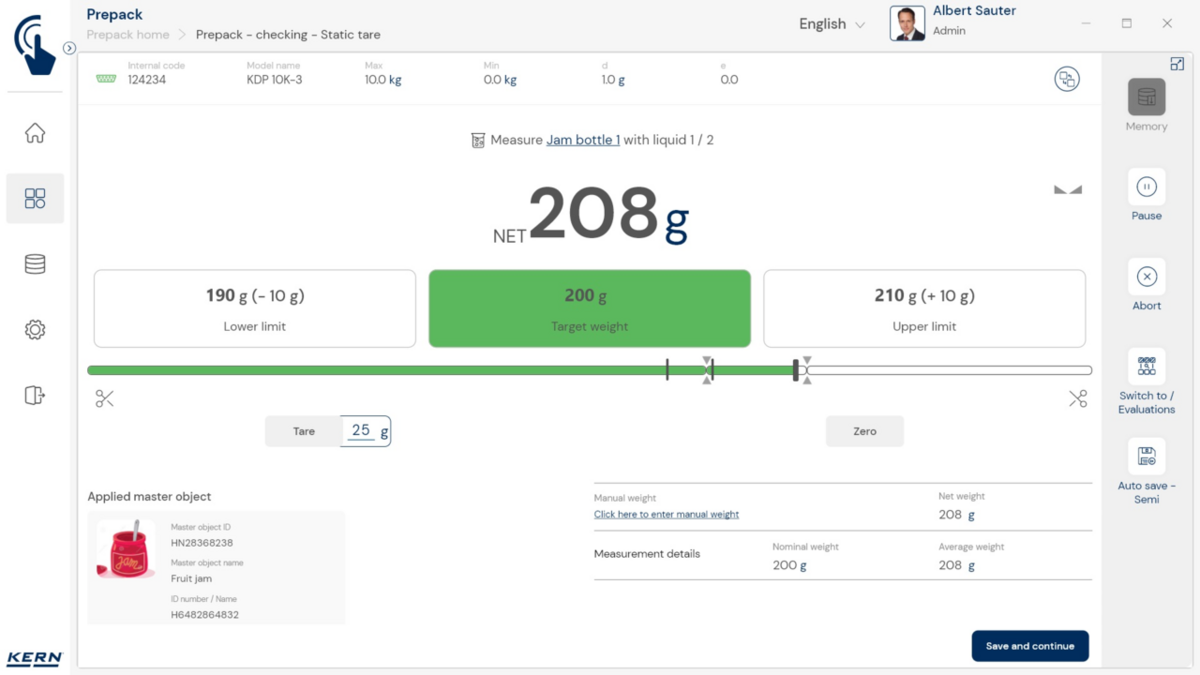Click the logout icon in sidebar
This screenshot has height=675, width=1200.
click(x=35, y=396)
